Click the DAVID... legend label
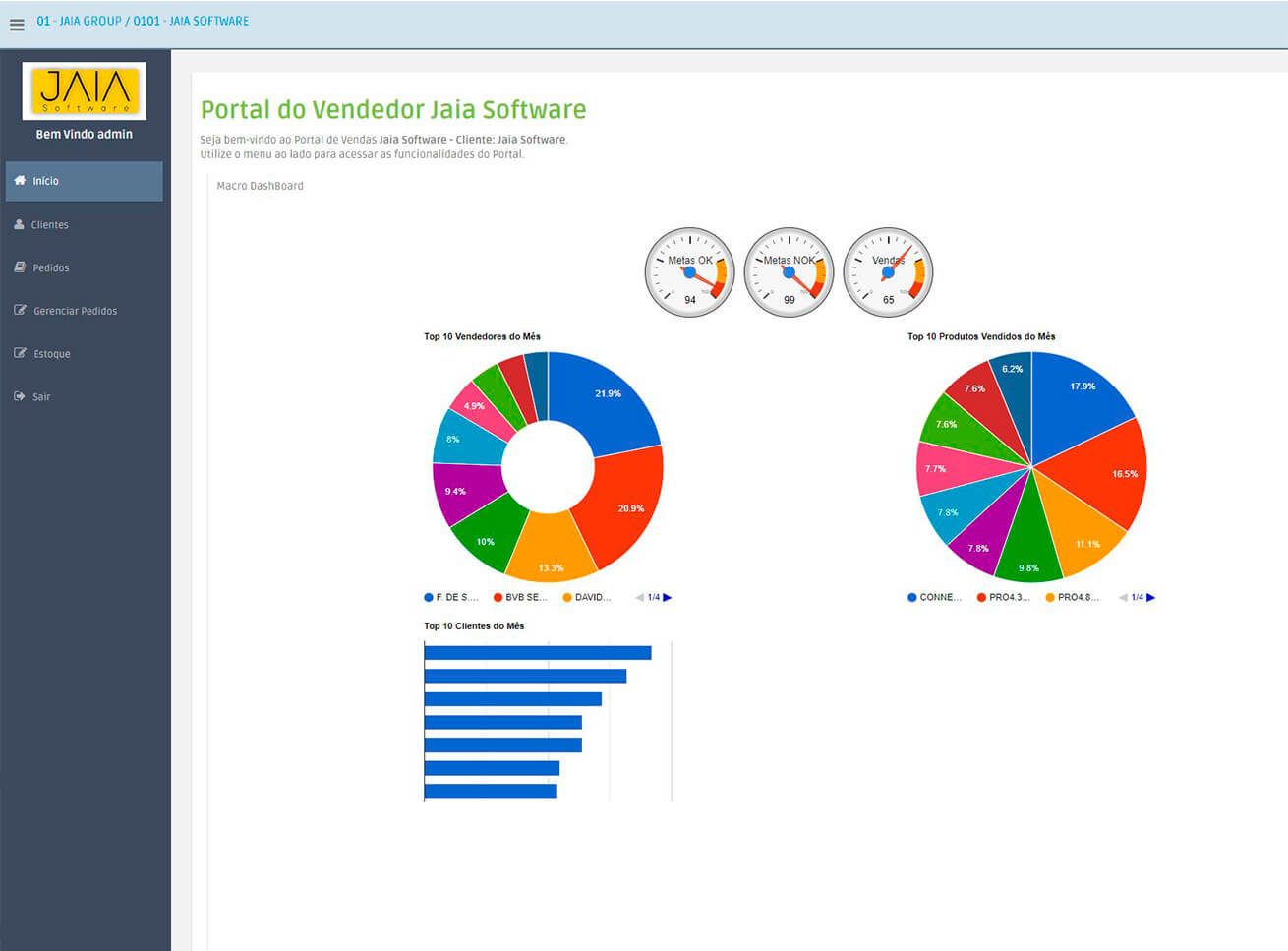Viewport: 1288px width, 951px height. [x=593, y=597]
